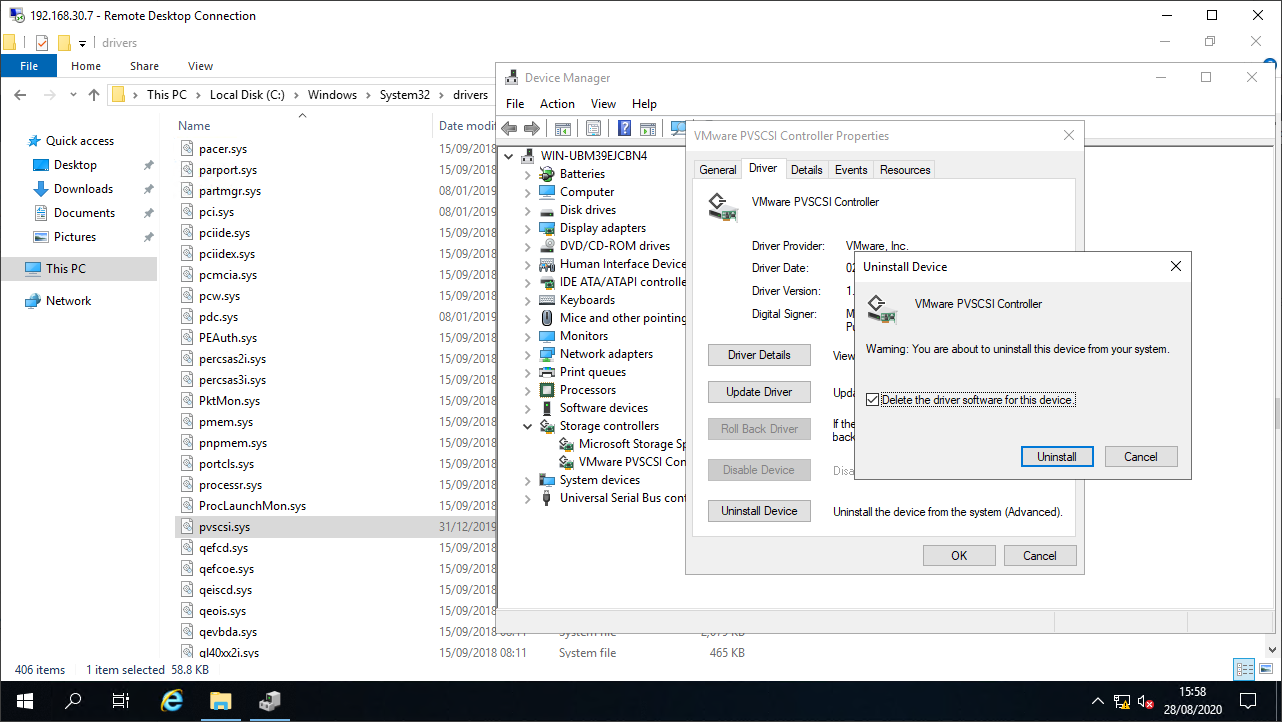Collapse the Storage controllers node
Image resolution: width=1282 pixels, height=722 pixels.
point(527,426)
